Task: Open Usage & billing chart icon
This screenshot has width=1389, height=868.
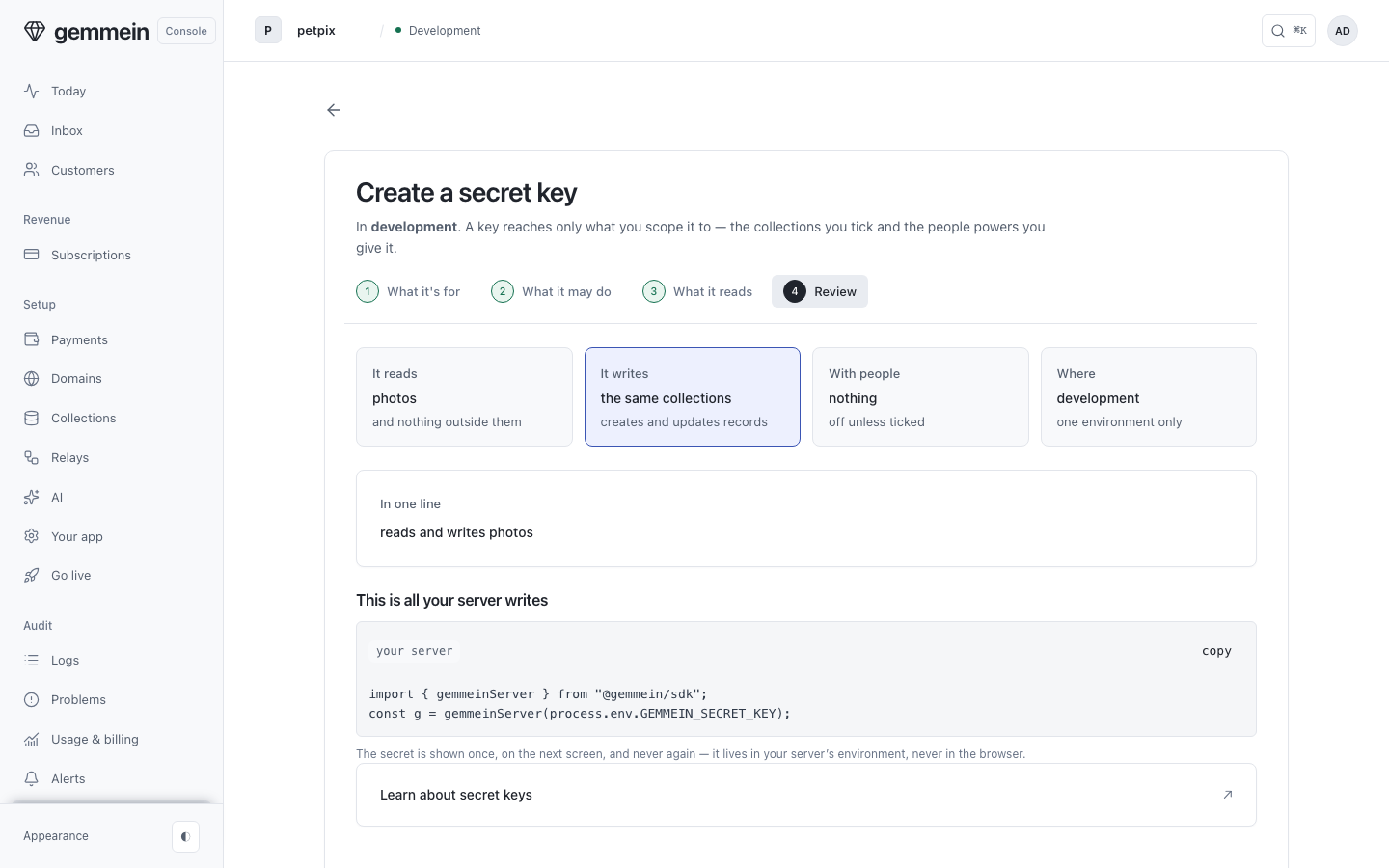Action: 32,739
